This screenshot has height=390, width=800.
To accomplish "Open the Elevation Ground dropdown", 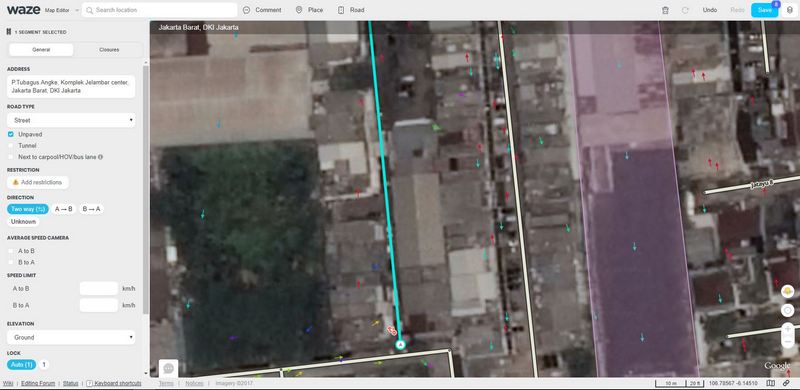I will click(x=71, y=337).
